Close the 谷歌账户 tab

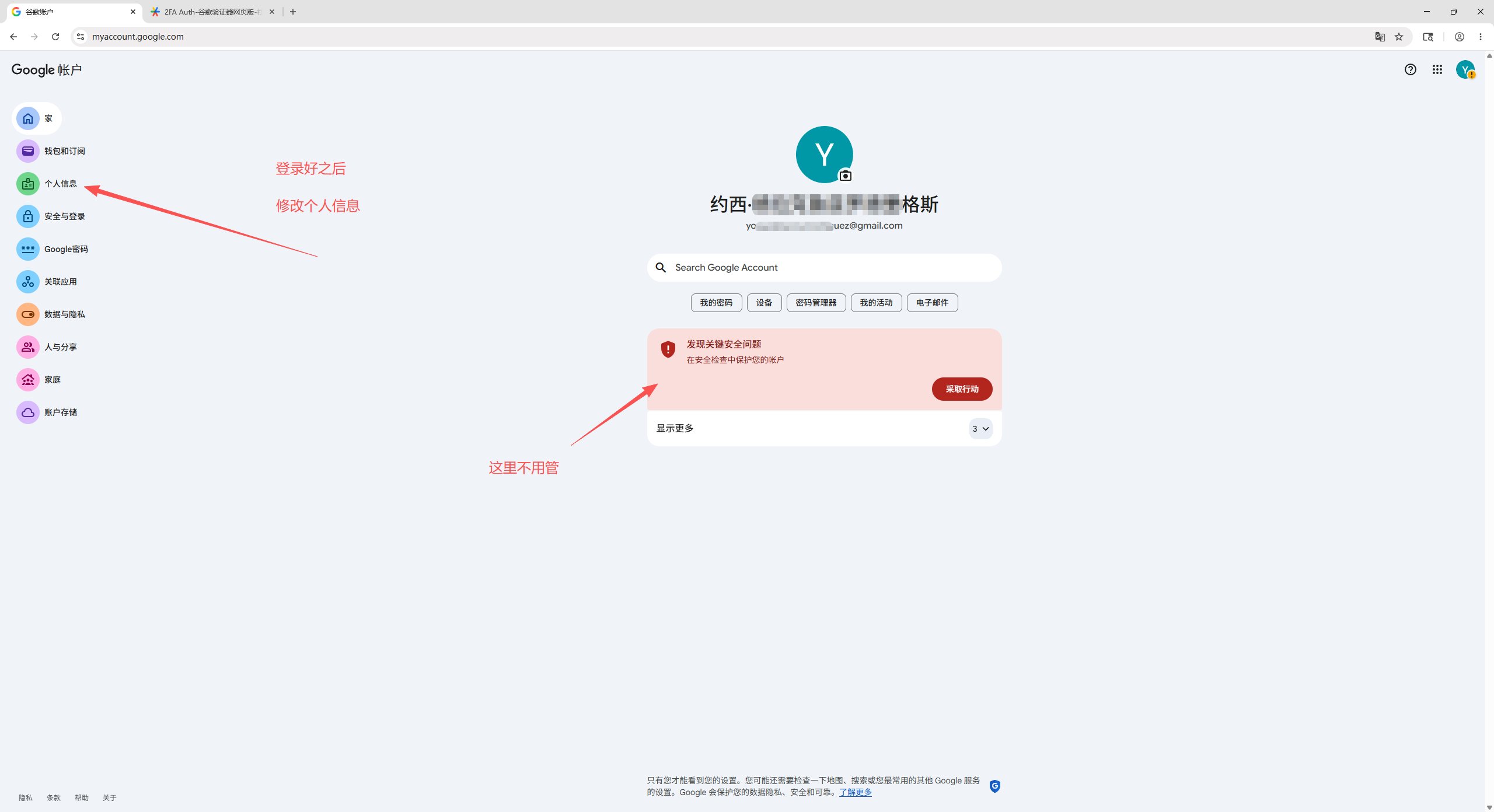(x=133, y=12)
